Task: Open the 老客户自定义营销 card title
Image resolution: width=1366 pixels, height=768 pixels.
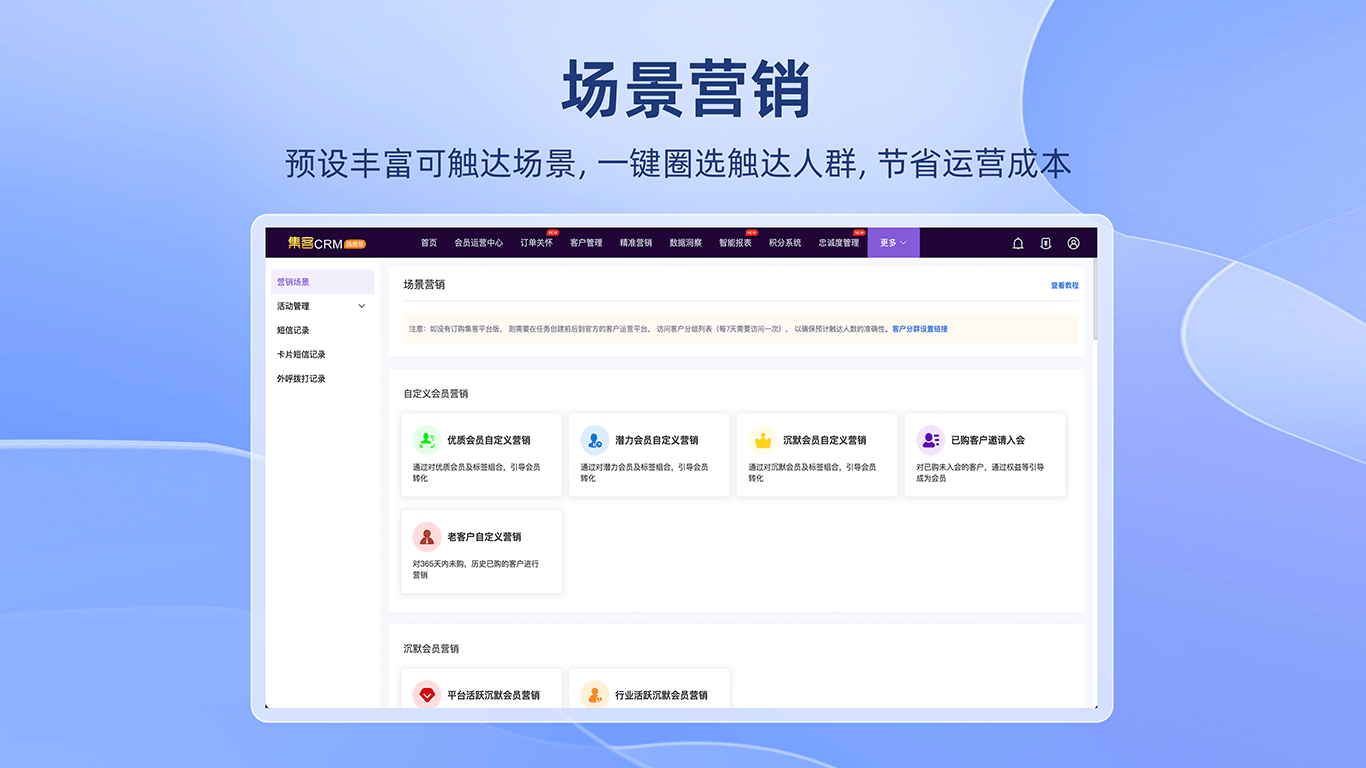Action: point(484,537)
